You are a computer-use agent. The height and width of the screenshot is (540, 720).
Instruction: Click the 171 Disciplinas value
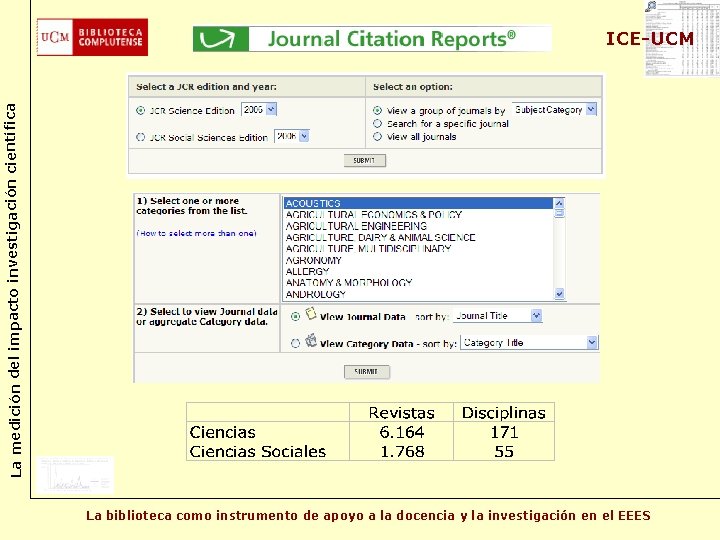[x=504, y=432]
